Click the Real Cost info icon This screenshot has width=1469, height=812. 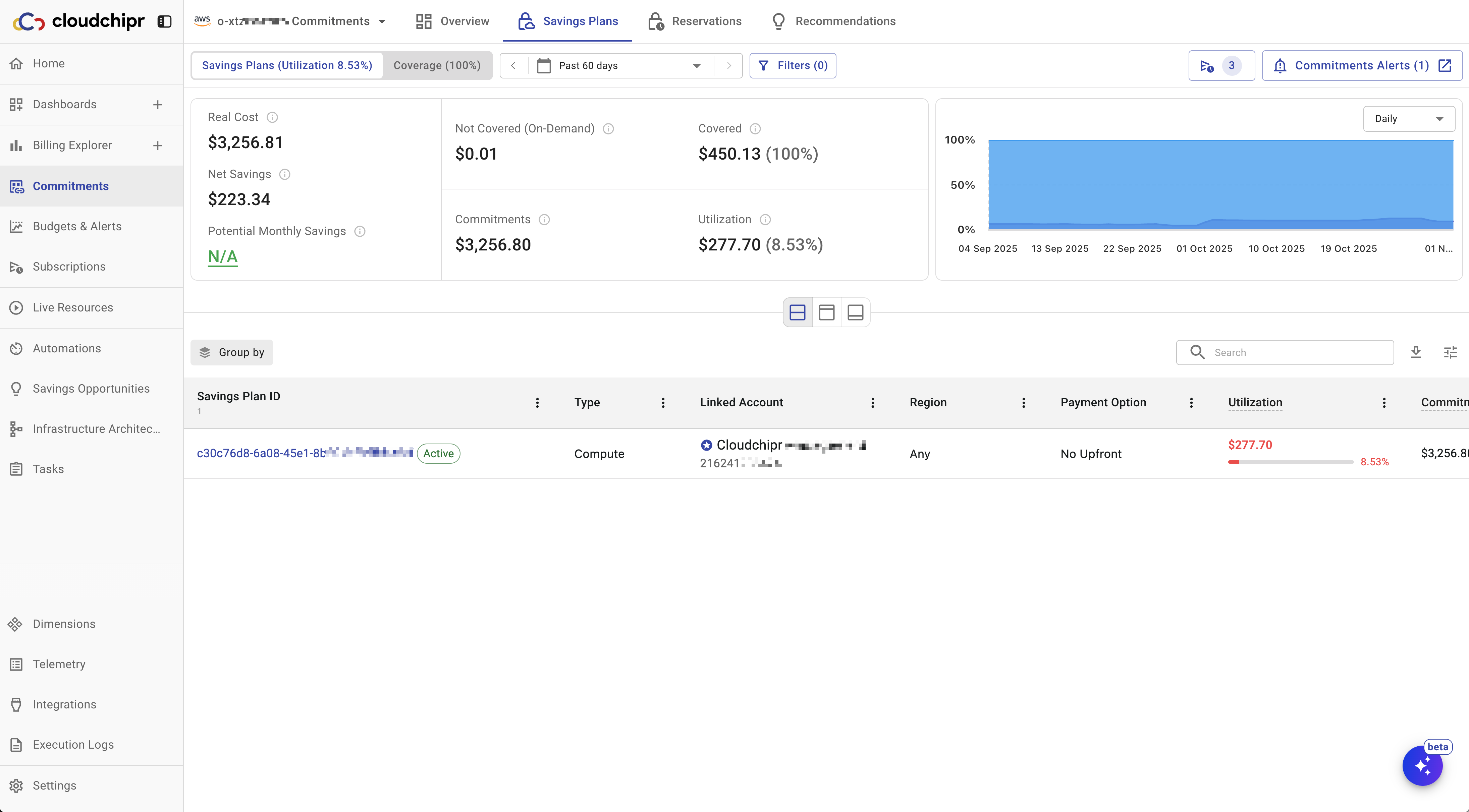273,117
